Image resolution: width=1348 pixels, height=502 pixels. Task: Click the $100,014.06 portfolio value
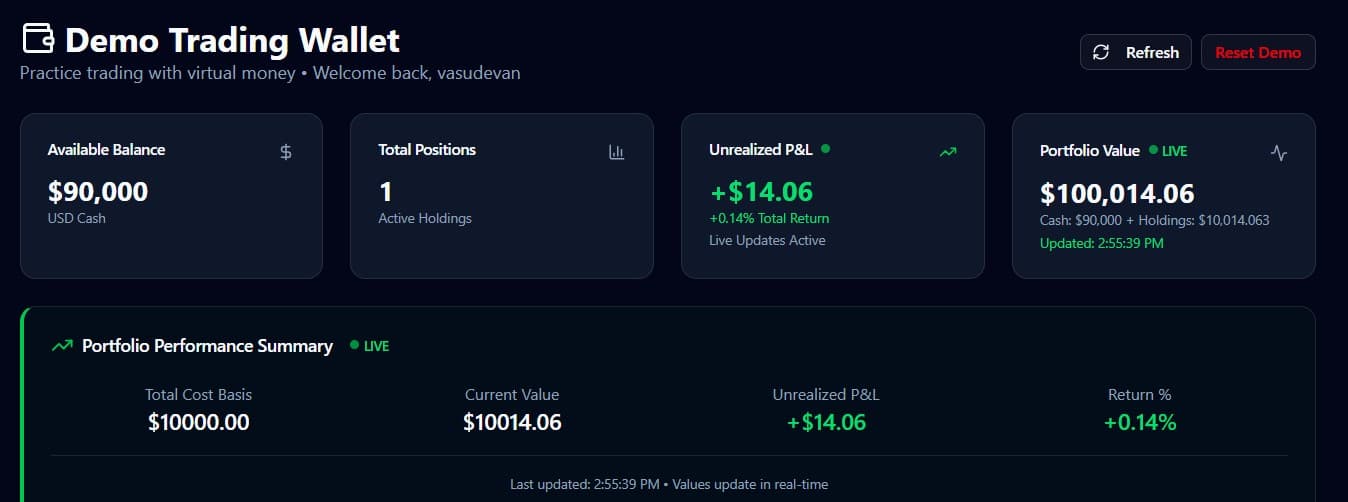(1117, 193)
